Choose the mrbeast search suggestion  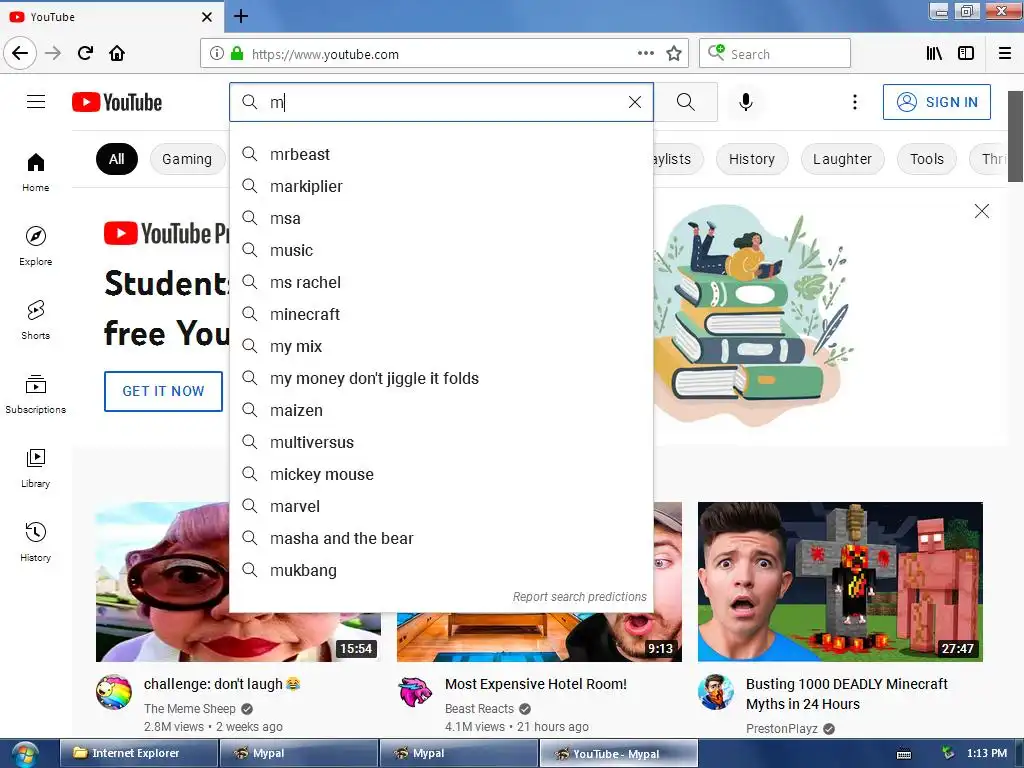click(441, 154)
